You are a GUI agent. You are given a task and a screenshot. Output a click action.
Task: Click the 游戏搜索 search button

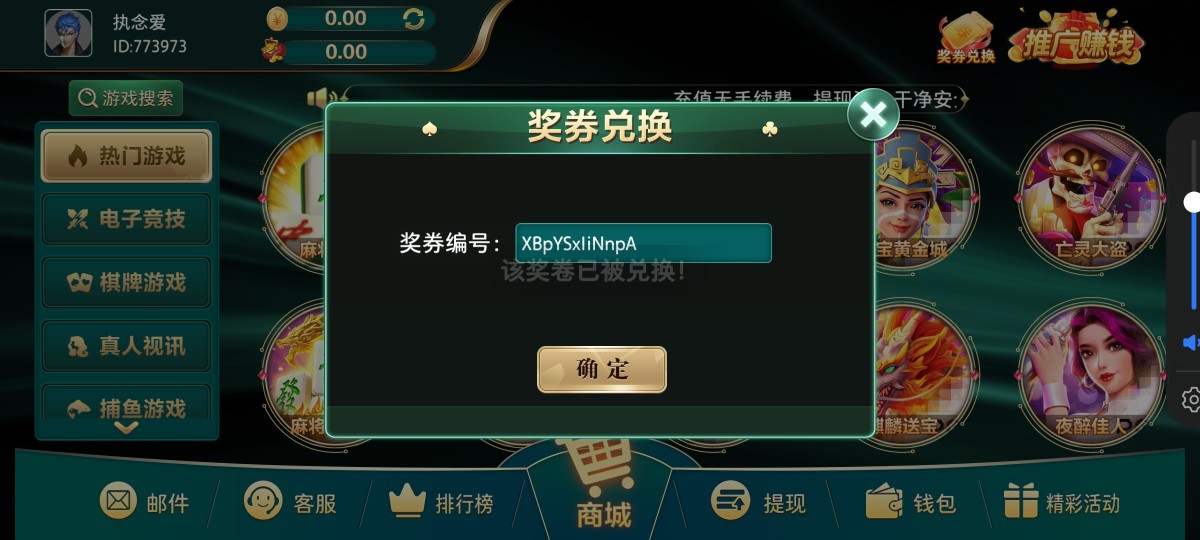pyautogui.click(x=126, y=98)
